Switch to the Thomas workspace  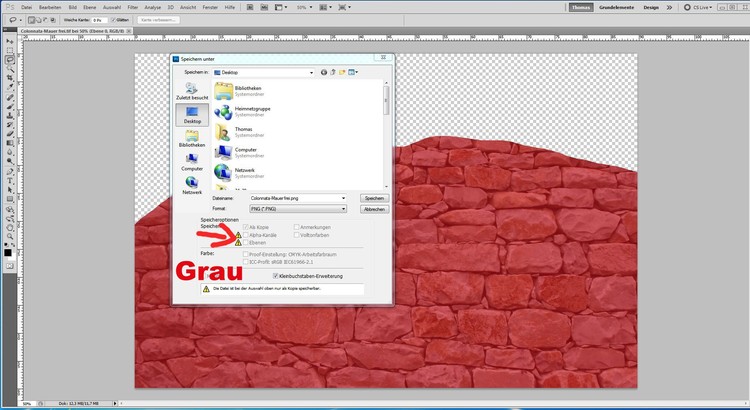[581, 7]
